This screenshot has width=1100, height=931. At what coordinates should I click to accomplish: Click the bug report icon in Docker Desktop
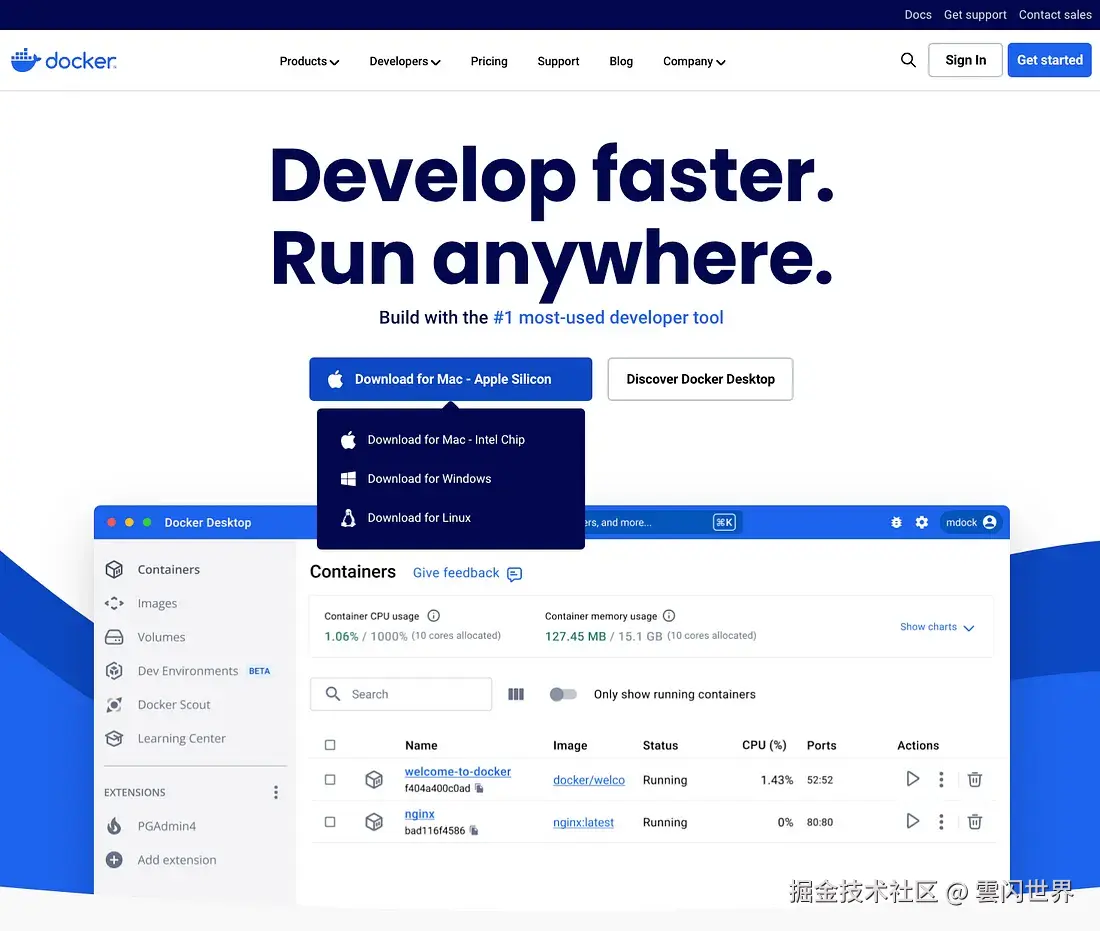click(896, 522)
